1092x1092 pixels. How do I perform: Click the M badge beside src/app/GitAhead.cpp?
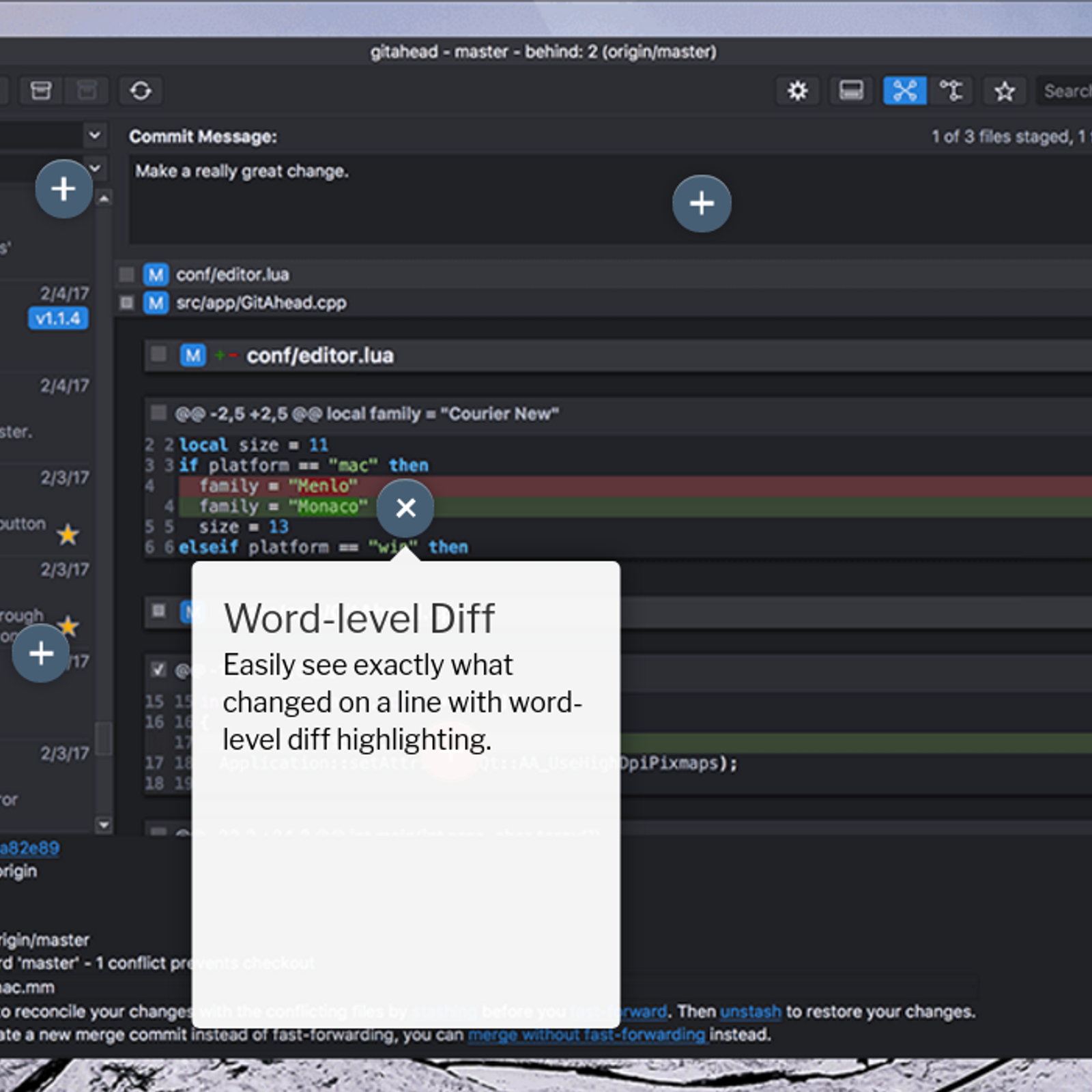(156, 302)
